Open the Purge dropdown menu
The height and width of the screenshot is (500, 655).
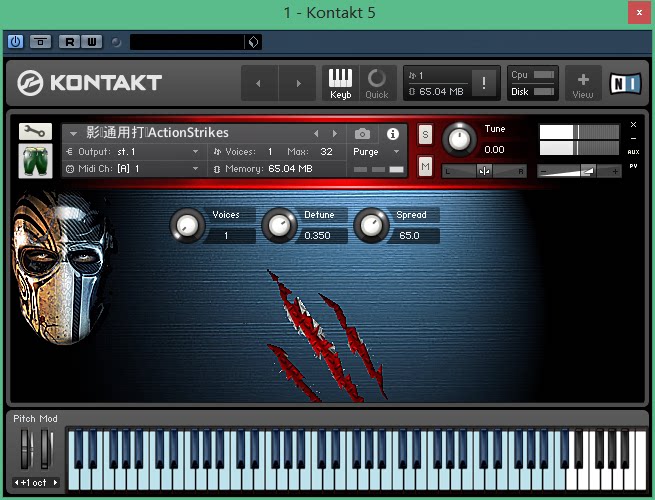coord(377,152)
